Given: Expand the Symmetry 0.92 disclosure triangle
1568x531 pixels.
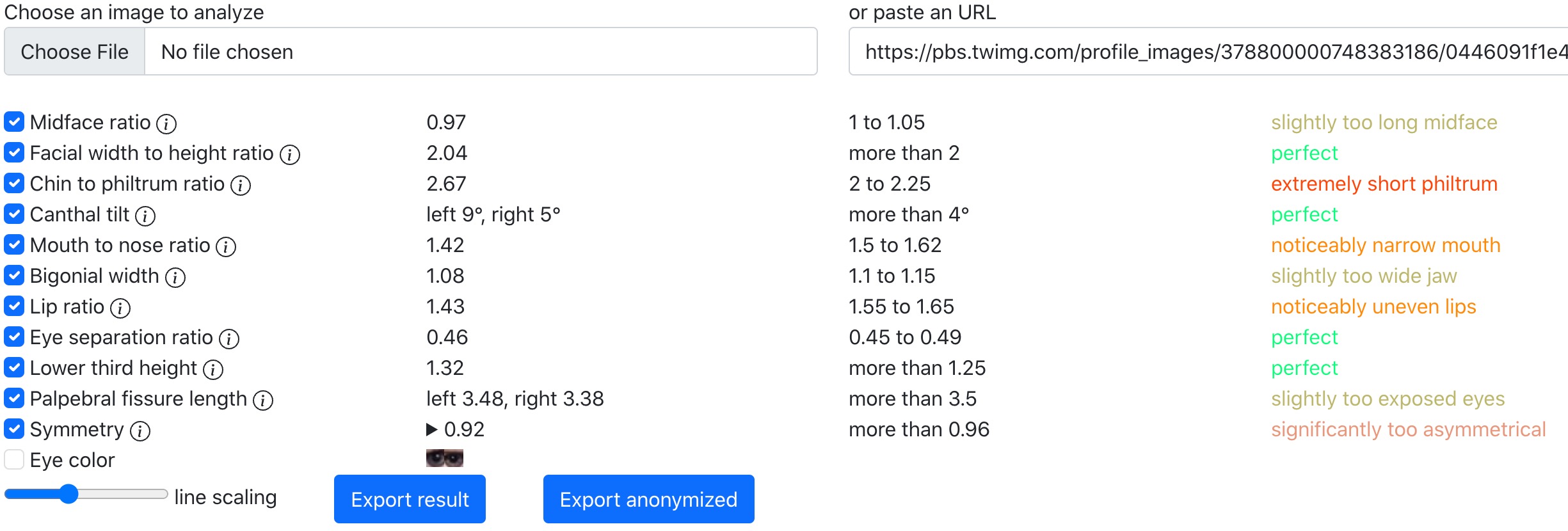Looking at the screenshot, I should (432, 429).
